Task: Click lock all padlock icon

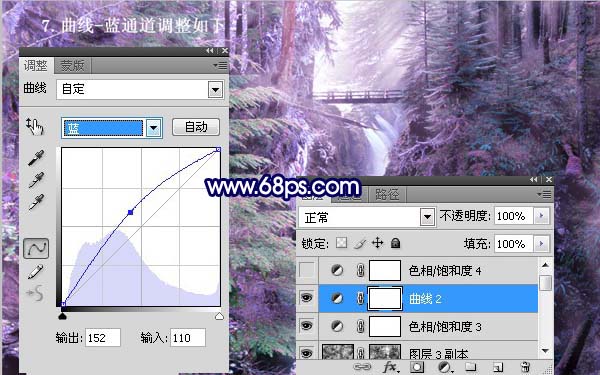Action: pos(396,243)
